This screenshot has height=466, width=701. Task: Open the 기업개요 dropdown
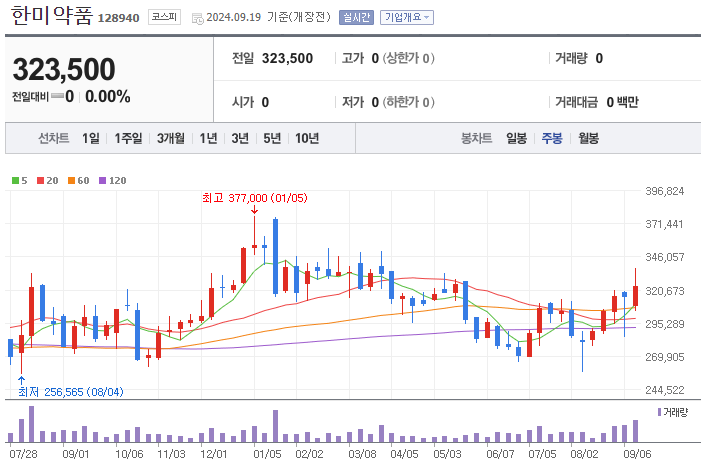coord(407,17)
